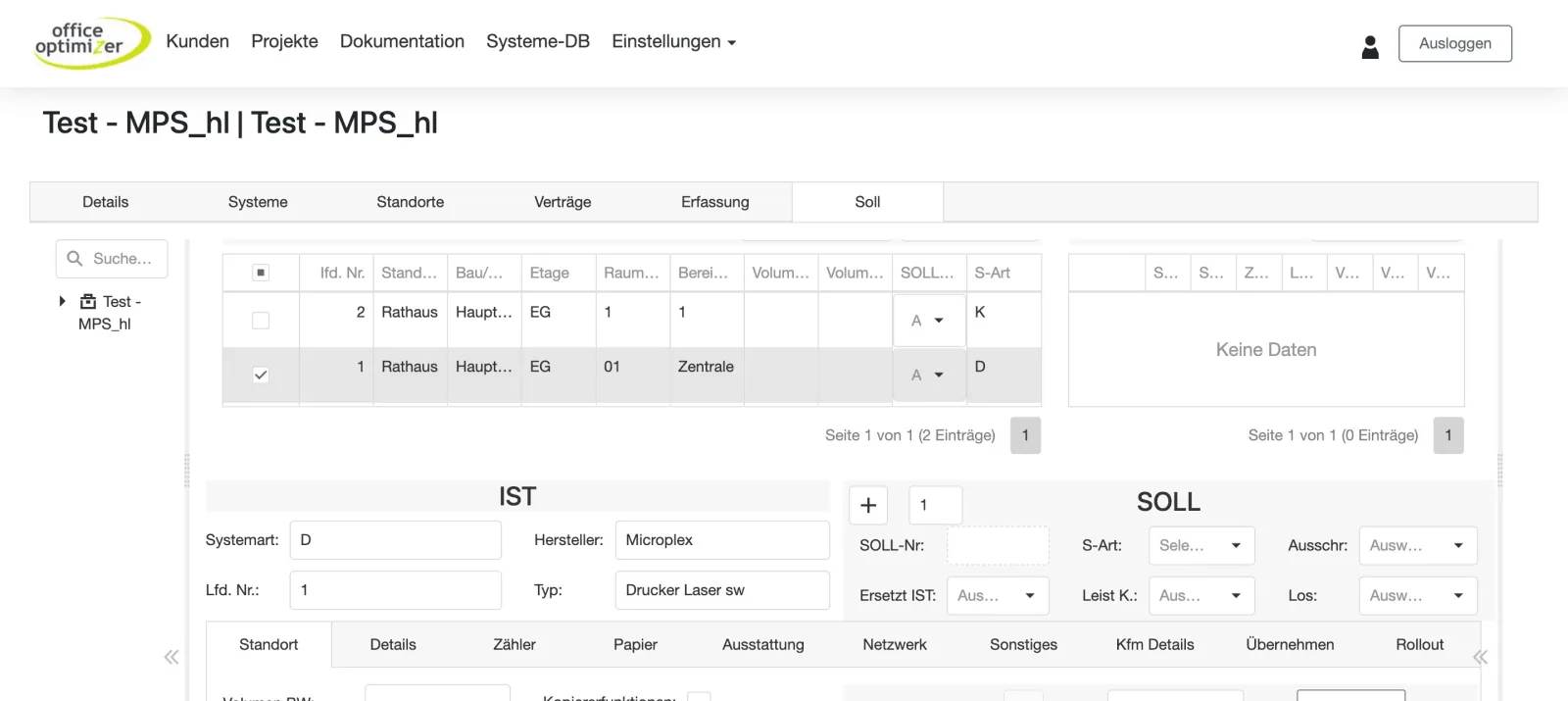
Task: Open the Sonstiges sub-tab
Action: click(1023, 644)
